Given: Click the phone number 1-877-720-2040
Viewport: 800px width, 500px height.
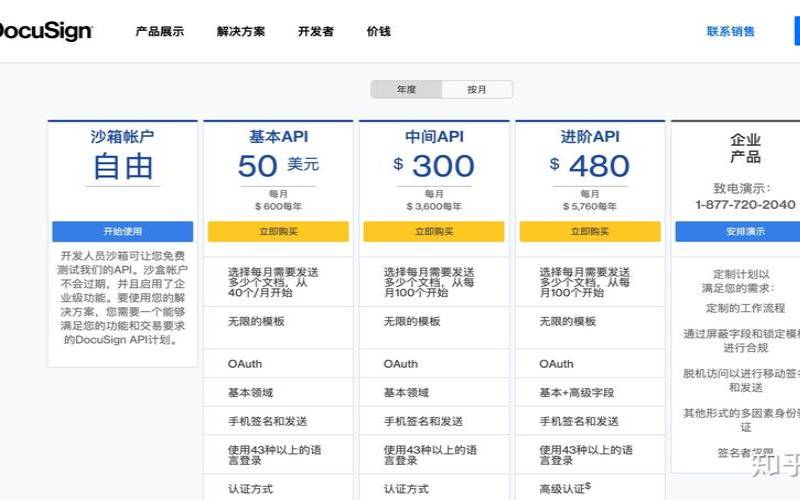Looking at the screenshot, I should [745, 205].
